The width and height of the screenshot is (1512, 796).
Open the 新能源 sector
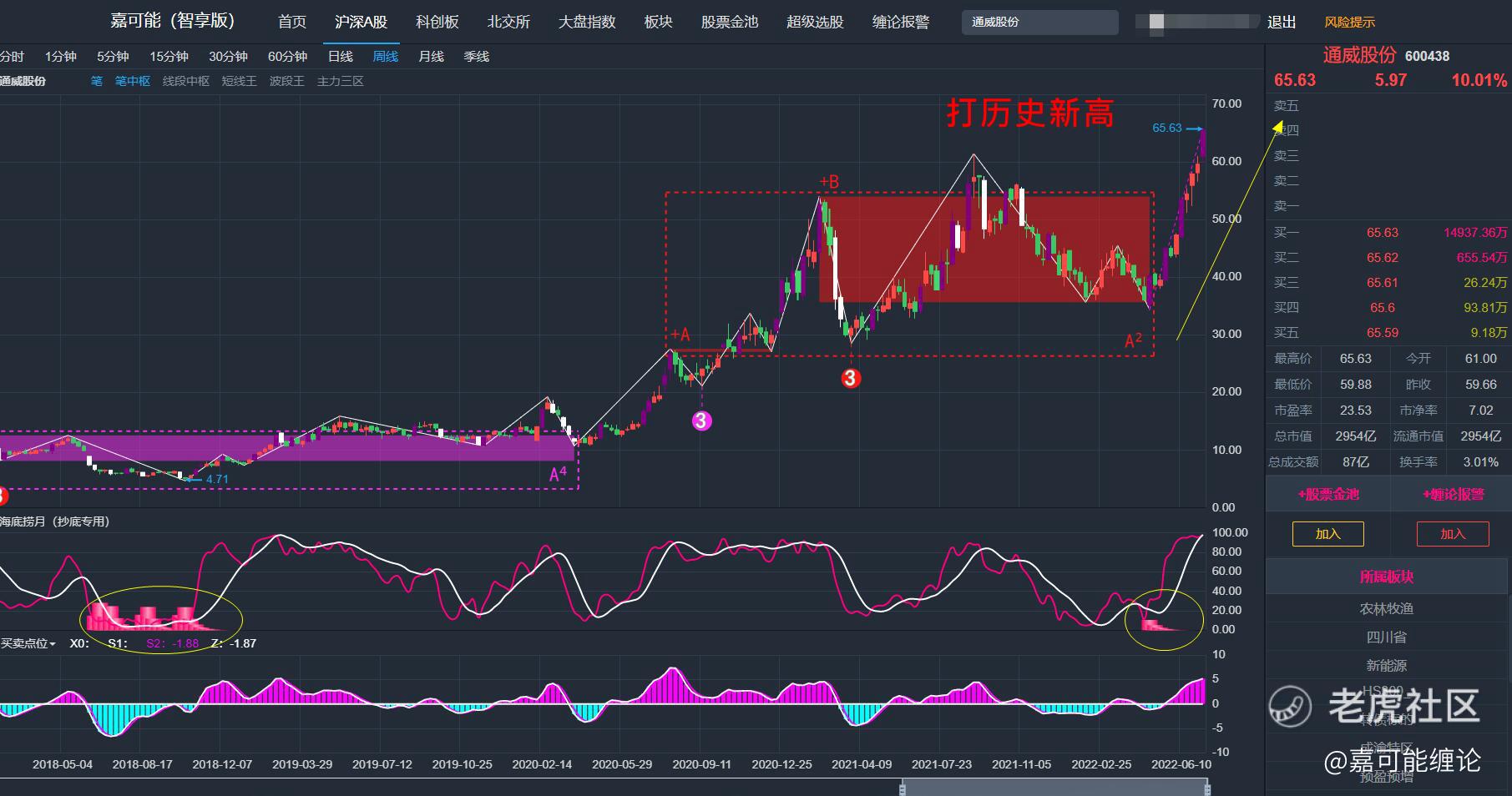[1387, 666]
